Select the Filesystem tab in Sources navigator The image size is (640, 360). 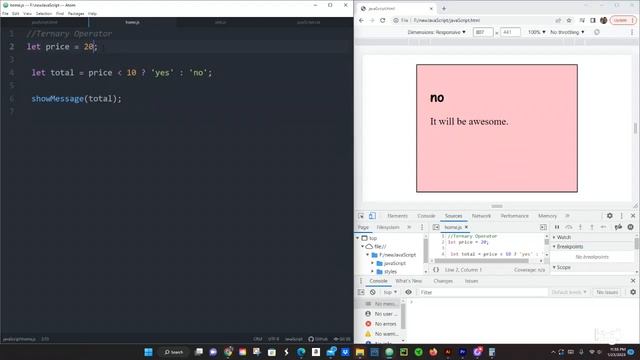388,227
